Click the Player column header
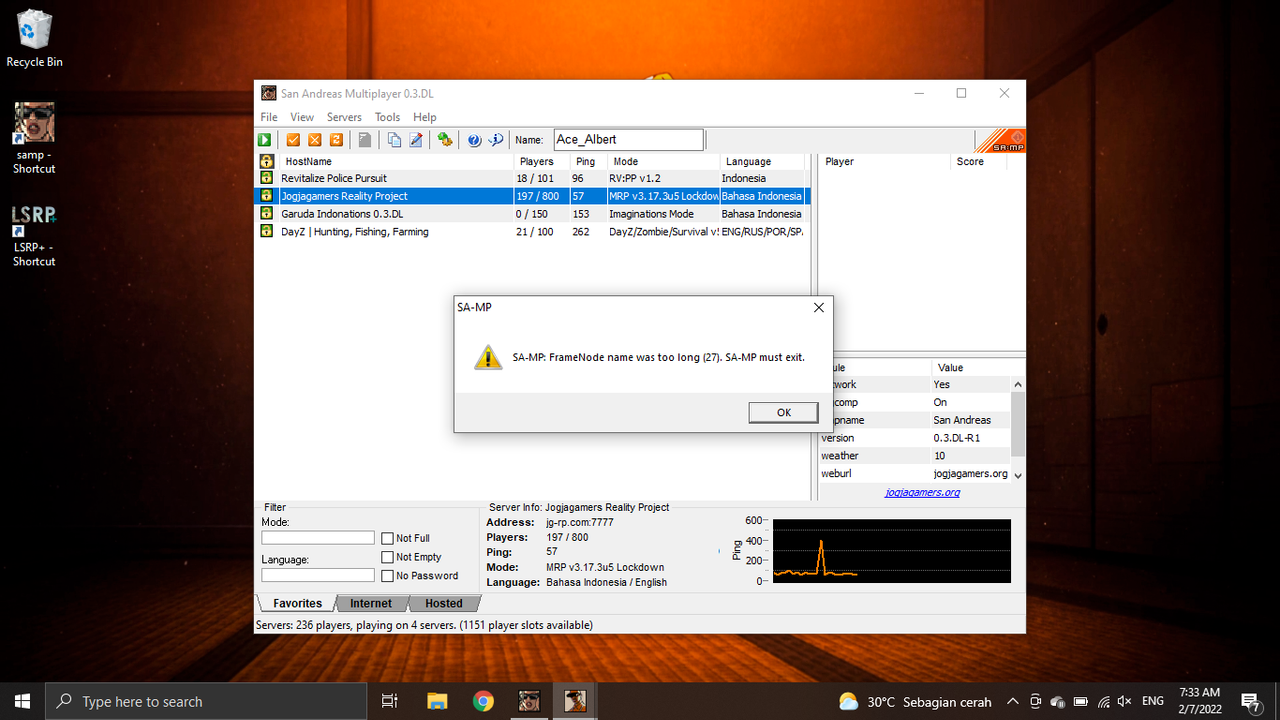1280x720 pixels. (885, 161)
